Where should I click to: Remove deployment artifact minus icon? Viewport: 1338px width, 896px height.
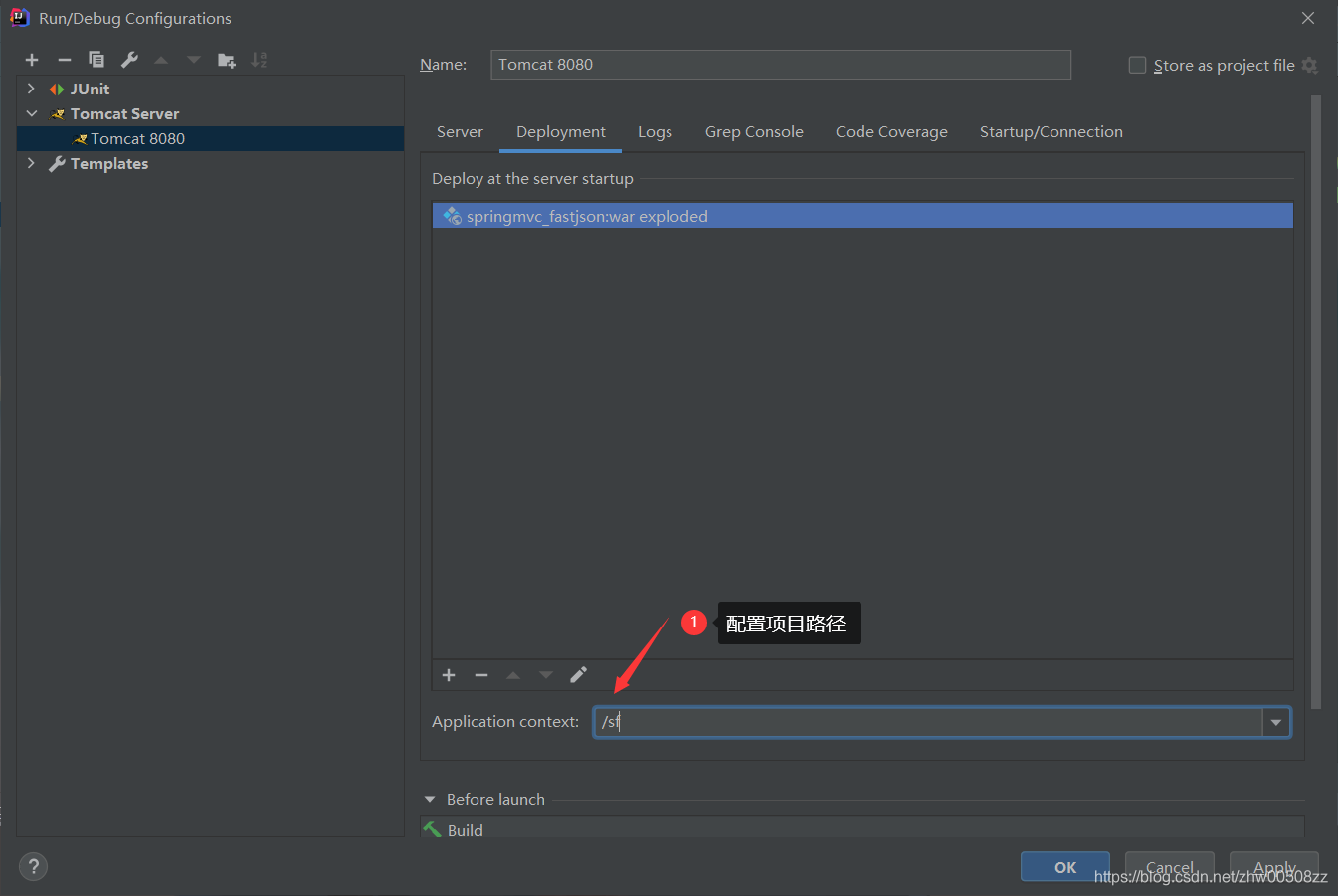[481, 675]
